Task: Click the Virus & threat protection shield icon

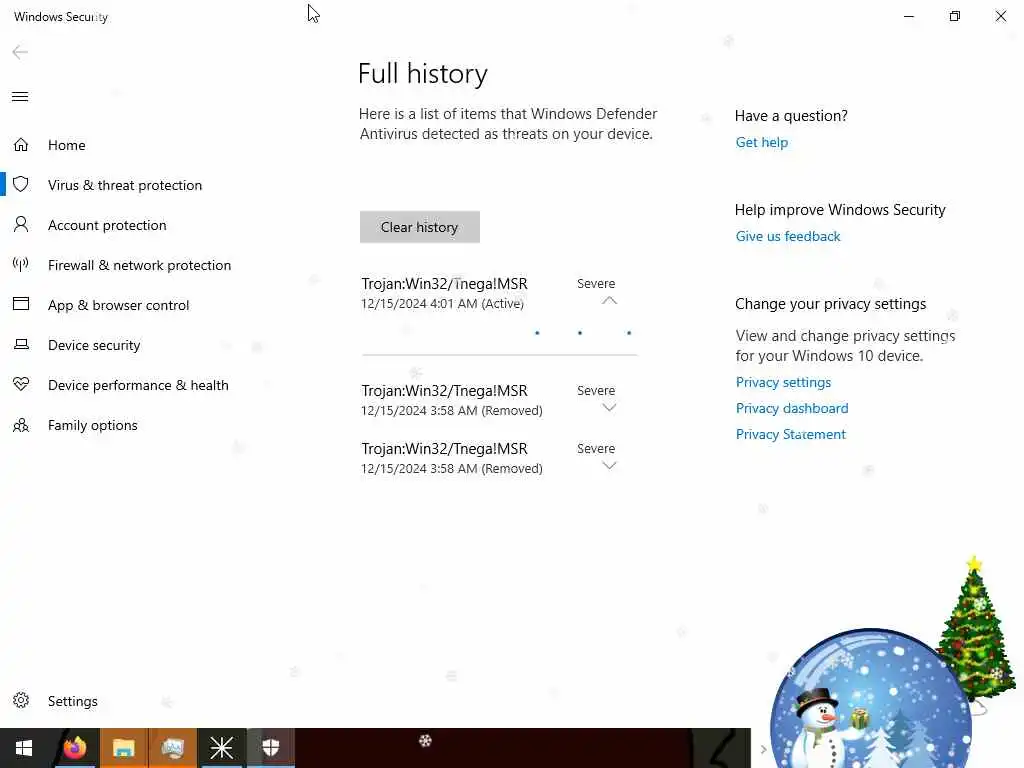Action: click(x=21, y=184)
